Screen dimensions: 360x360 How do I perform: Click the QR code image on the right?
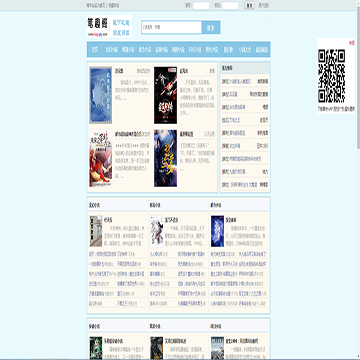(331, 76)
